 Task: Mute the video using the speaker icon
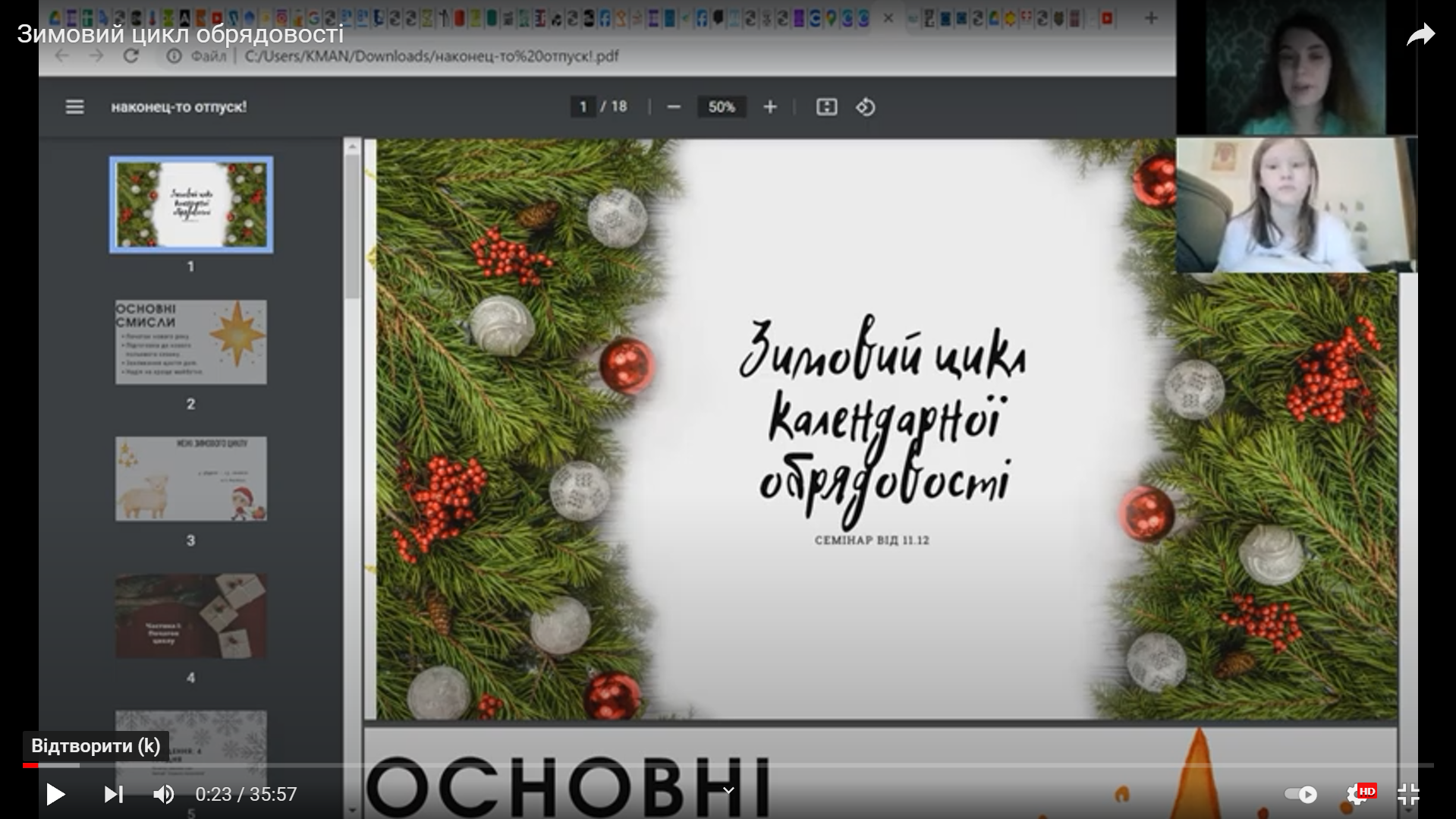(x=163, y=794)
